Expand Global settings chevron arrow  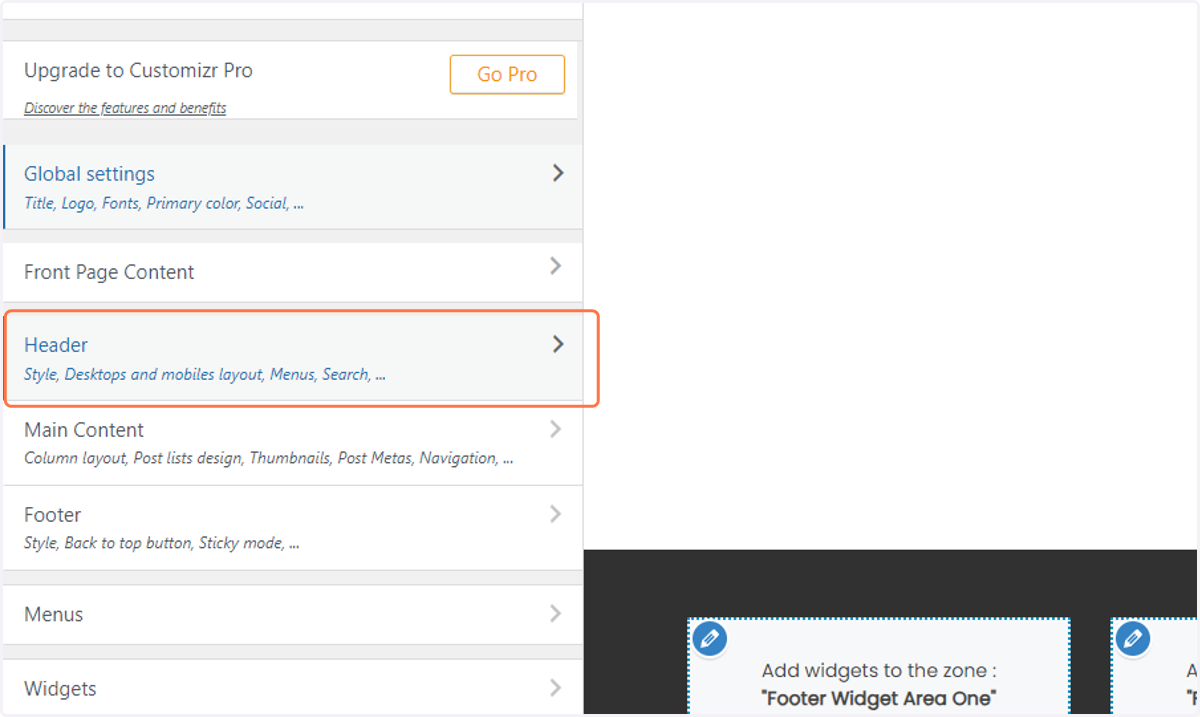click(x=558, y=173)
